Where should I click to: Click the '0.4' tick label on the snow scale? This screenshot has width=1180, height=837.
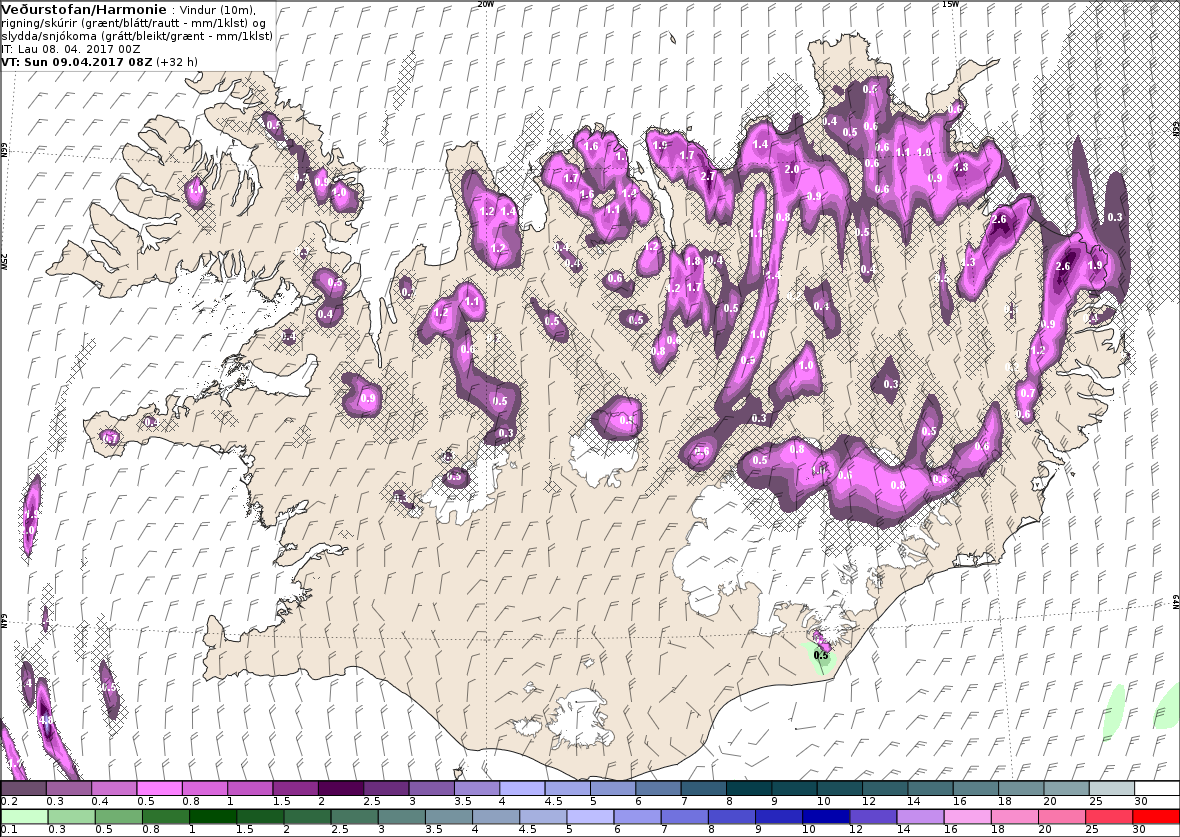tap(100, 802)
